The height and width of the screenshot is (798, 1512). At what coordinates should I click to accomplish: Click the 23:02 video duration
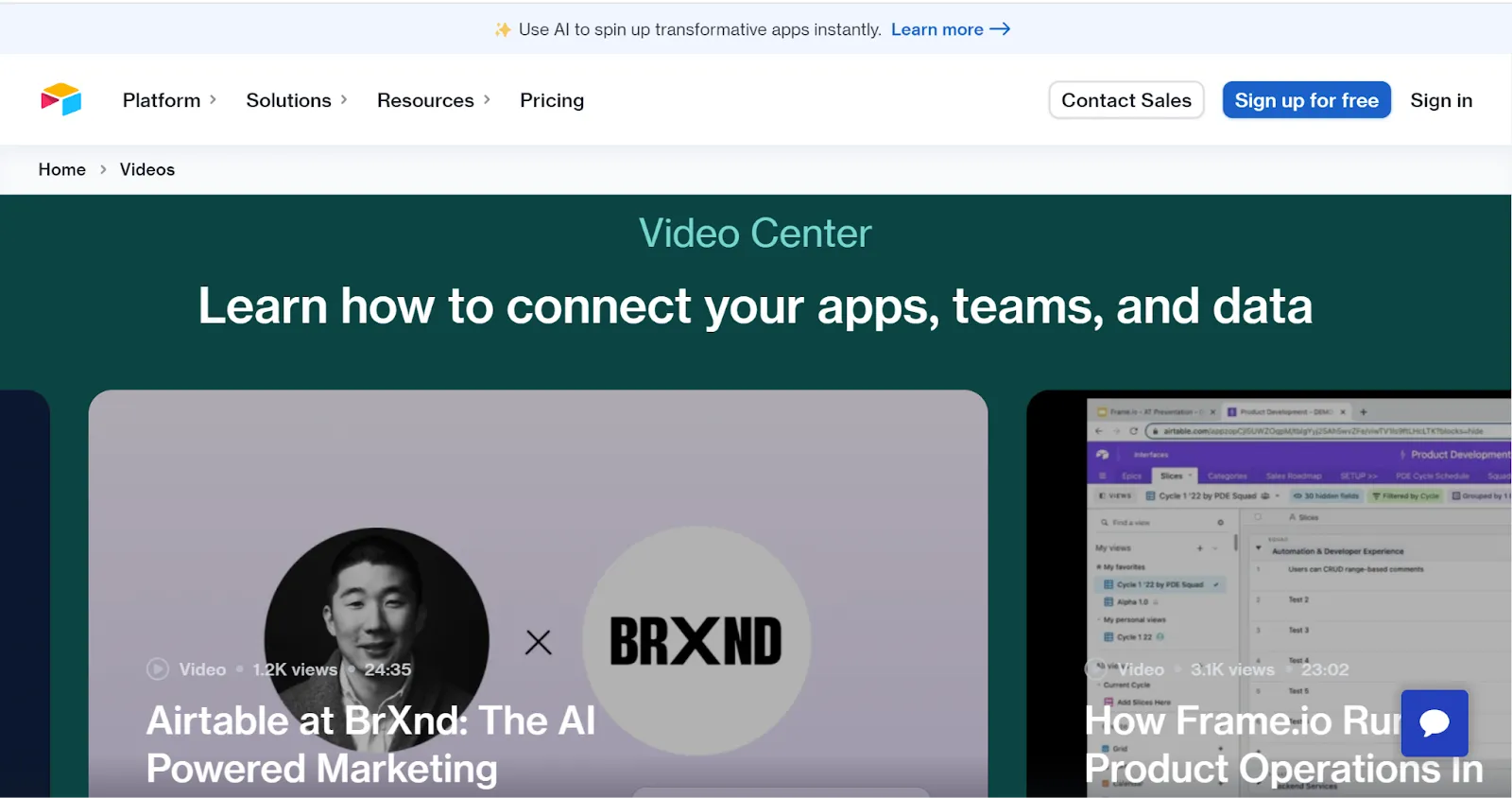click(x=1325, y=669)
